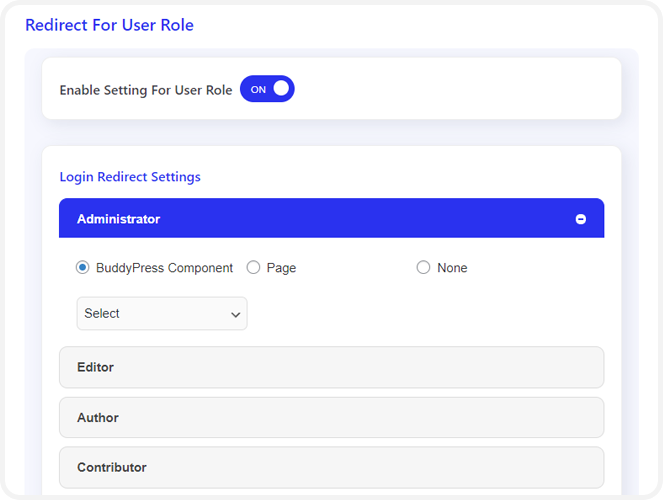Click the Administrator header title
Image resolution: width=663 pixels, height=500 pixels.
[x=118, y=219]
